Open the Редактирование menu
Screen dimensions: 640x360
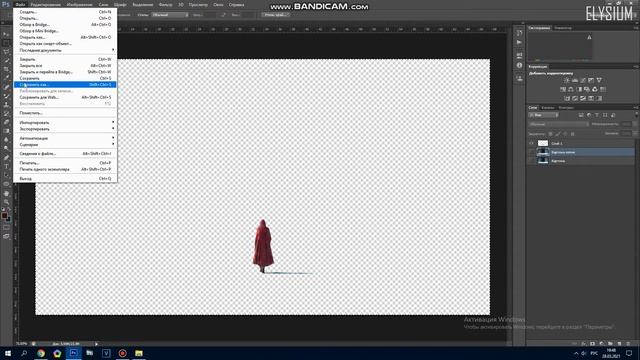[x=45, y=5]
